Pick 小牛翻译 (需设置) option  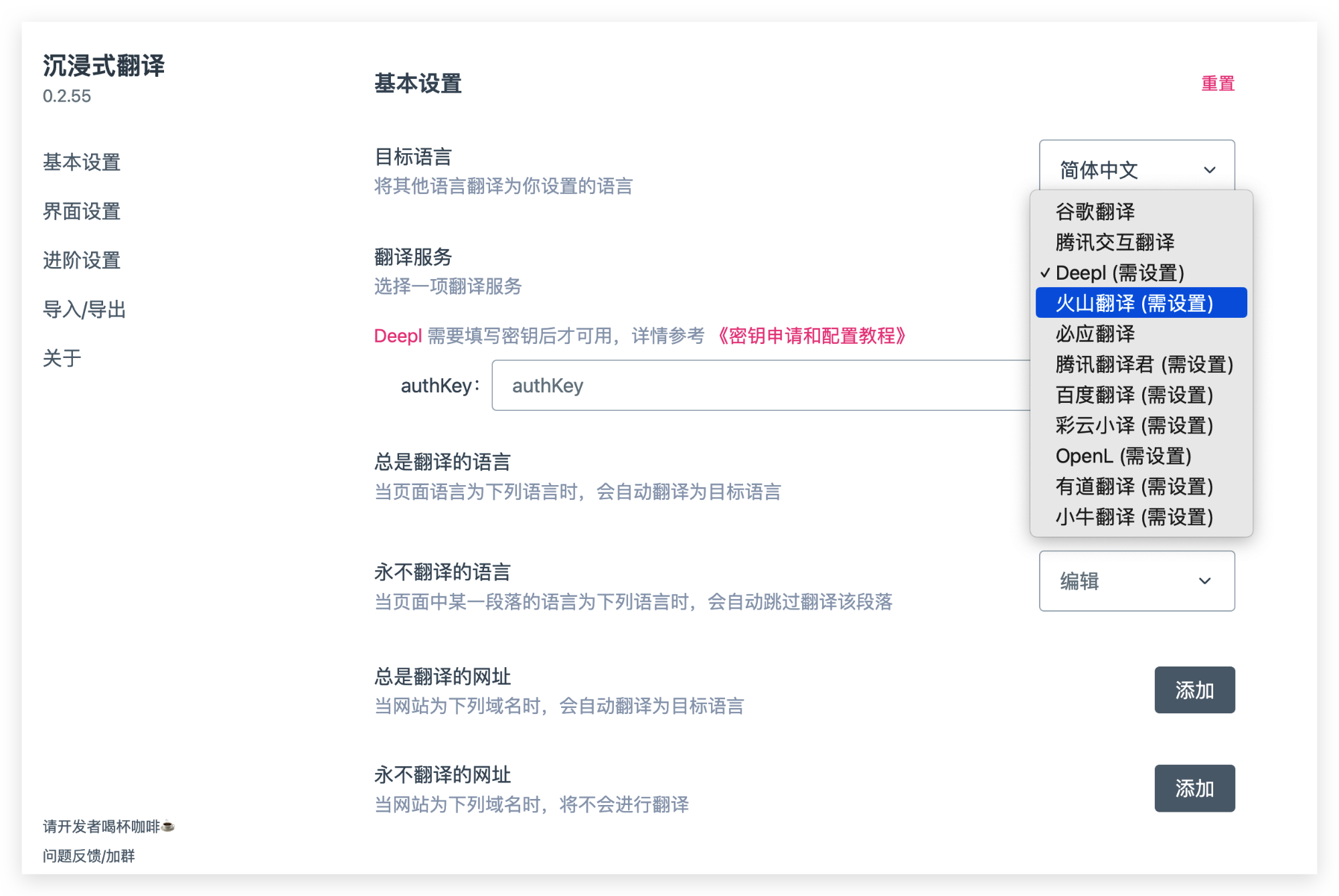pos(1141,517)
